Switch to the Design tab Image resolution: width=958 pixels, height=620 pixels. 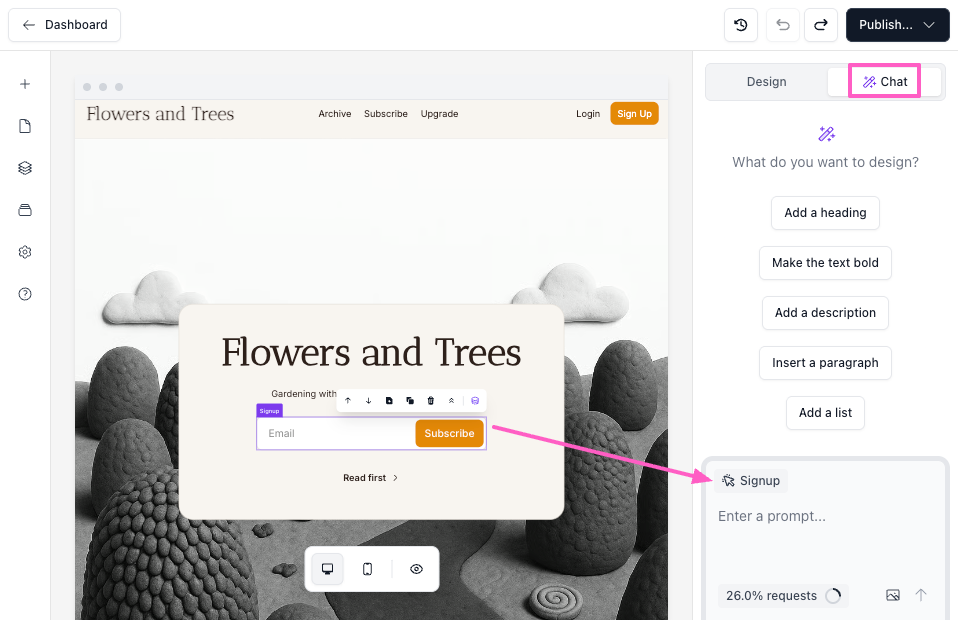coord(766,82)
